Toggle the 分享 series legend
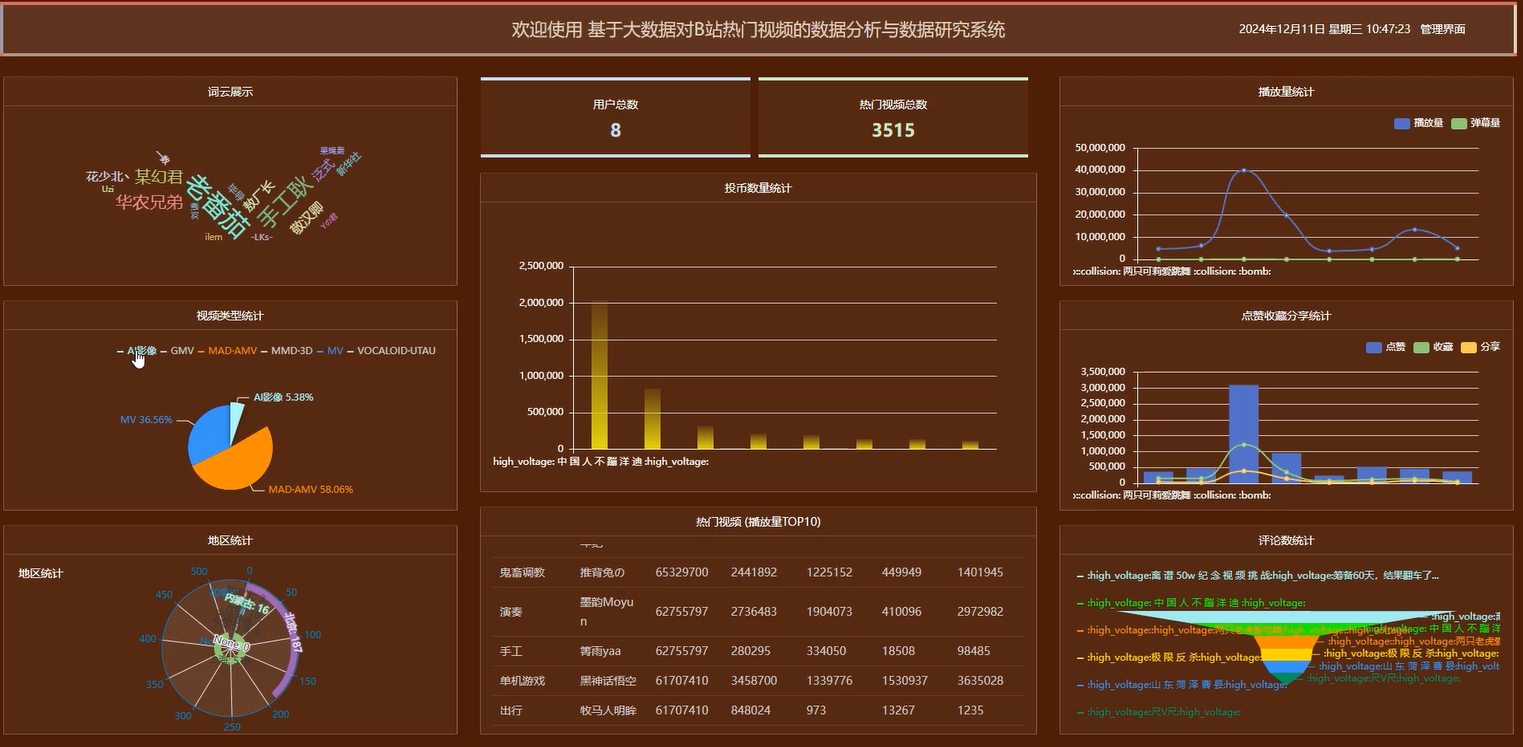This screenshot has height=747, width=1523. click(x=1480, y=347)
